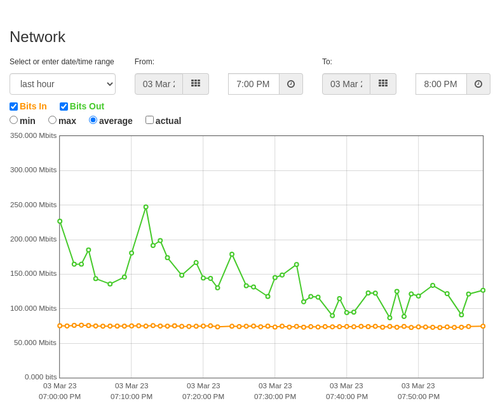Image resolution: width=500 pixels, height=403 pixels.
Task: Click the first green Bits Out point at 07:00 PM
Action: (x=60, y=221)
